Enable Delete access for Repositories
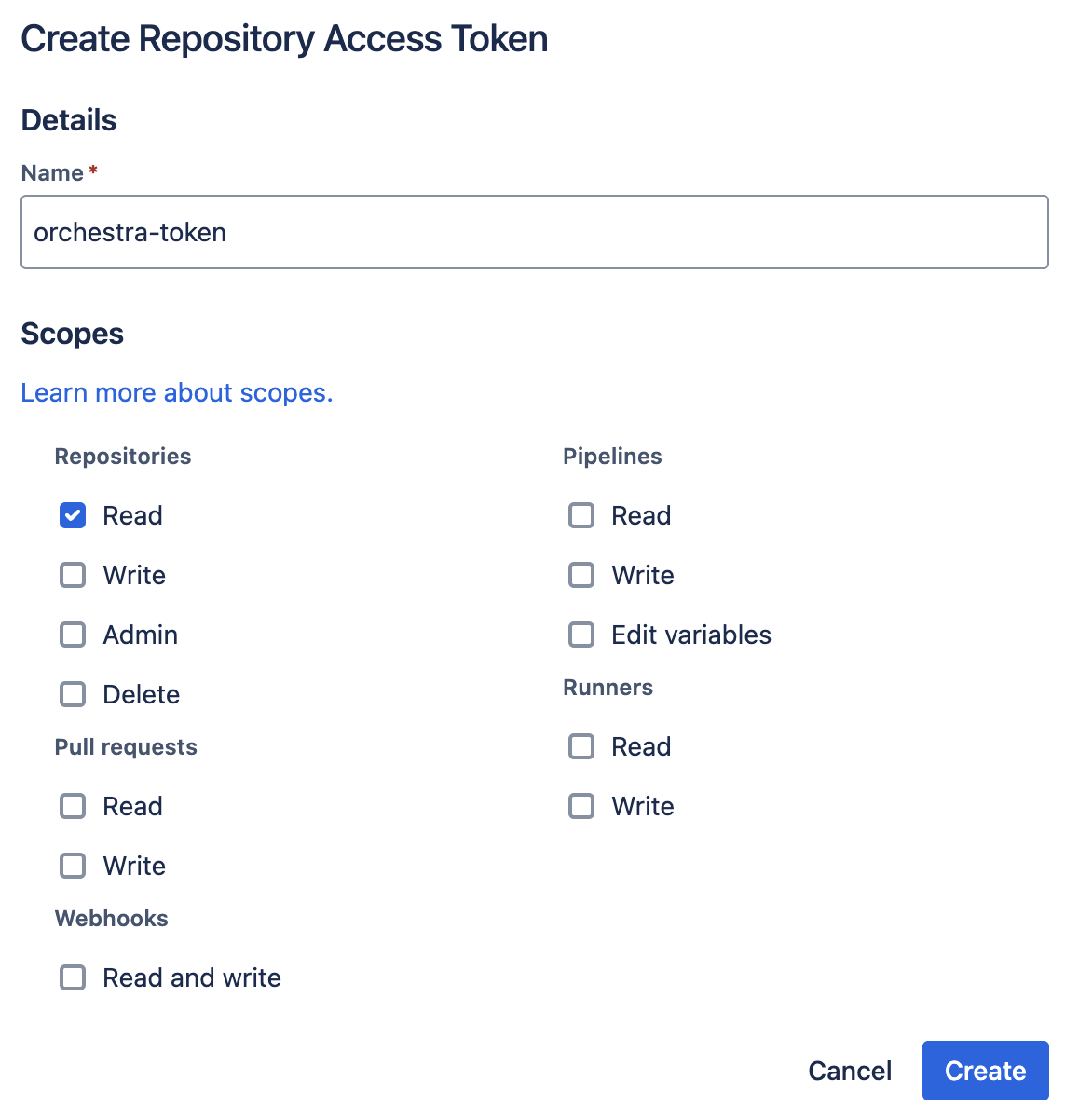This screenshot has width=1079, height=1120. tap(72, 694)
